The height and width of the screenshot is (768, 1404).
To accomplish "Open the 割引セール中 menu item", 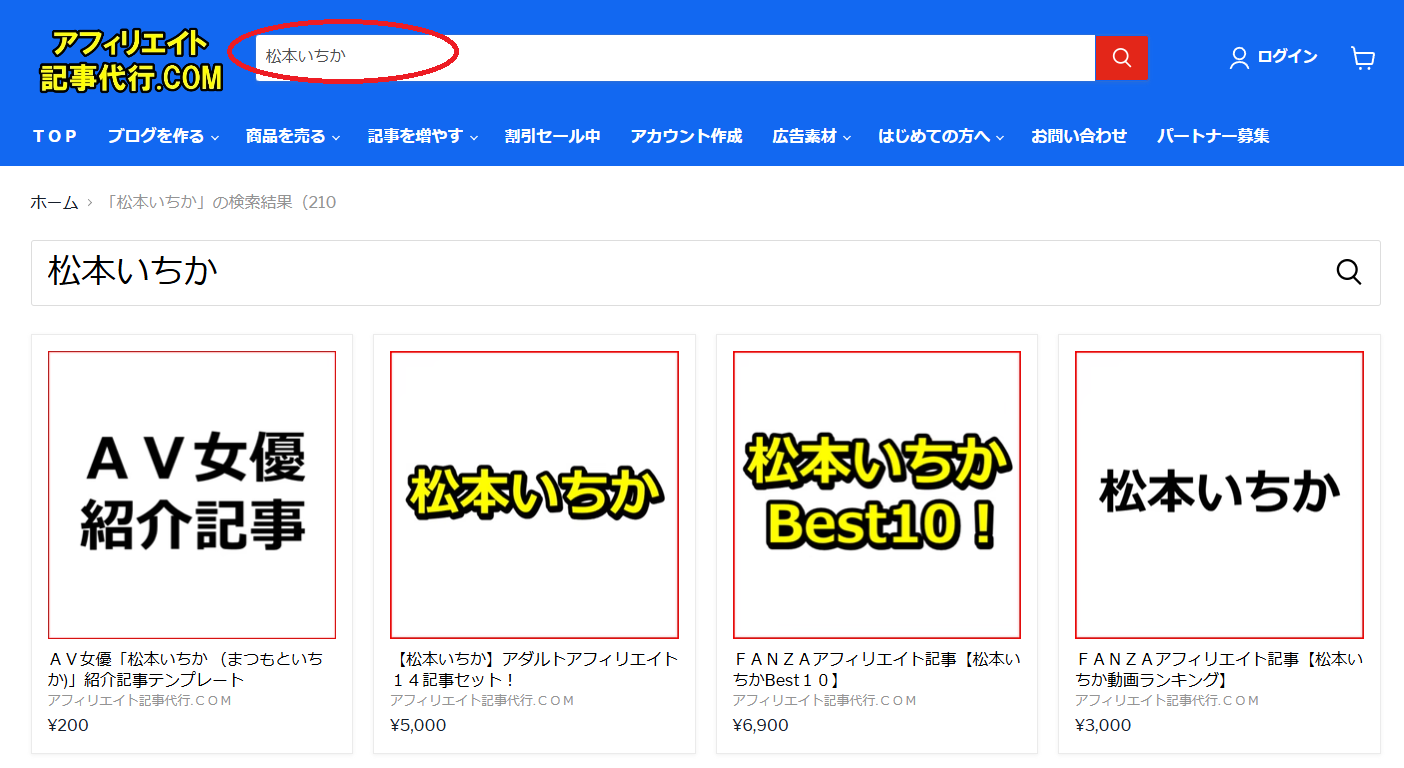I will coord(552,136).
